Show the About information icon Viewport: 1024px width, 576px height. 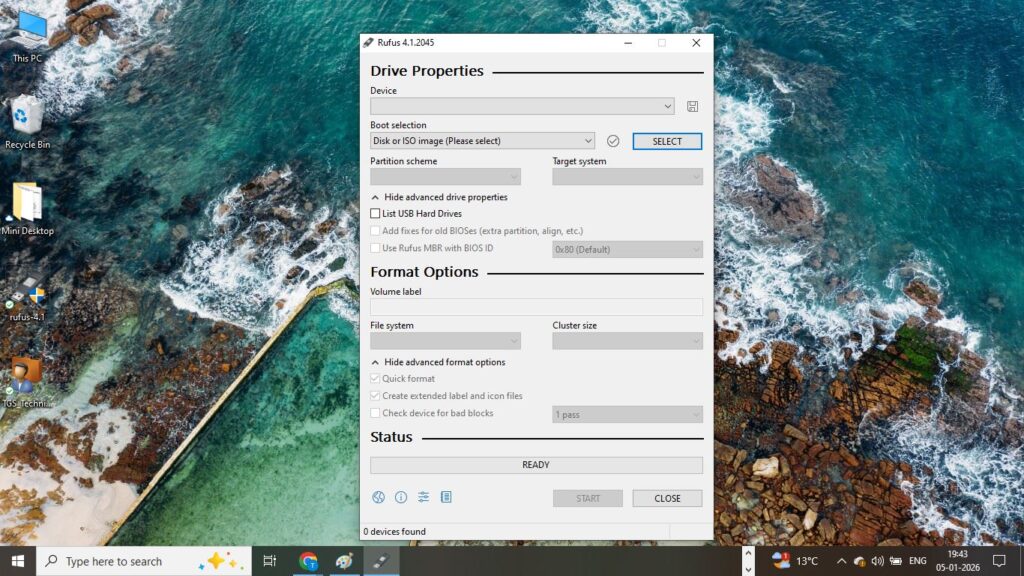click(x=401, y=498)
